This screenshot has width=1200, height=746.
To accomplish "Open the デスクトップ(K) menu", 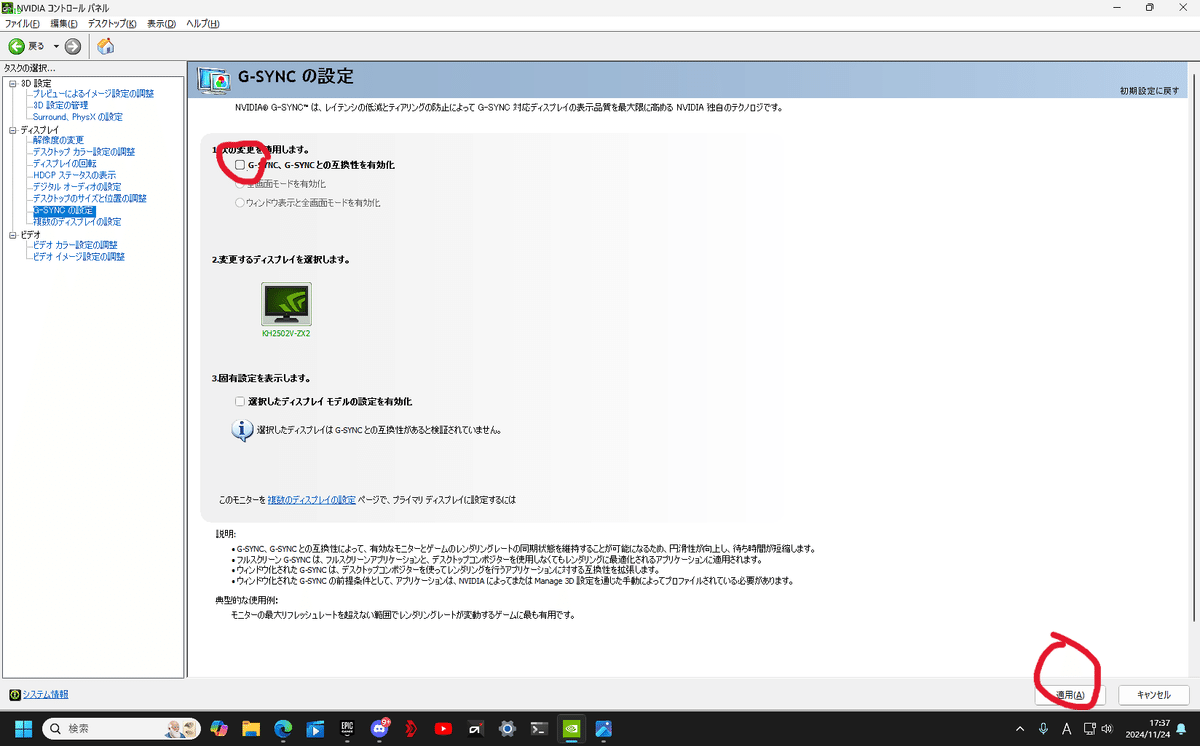I will click(x=111, y=23).
